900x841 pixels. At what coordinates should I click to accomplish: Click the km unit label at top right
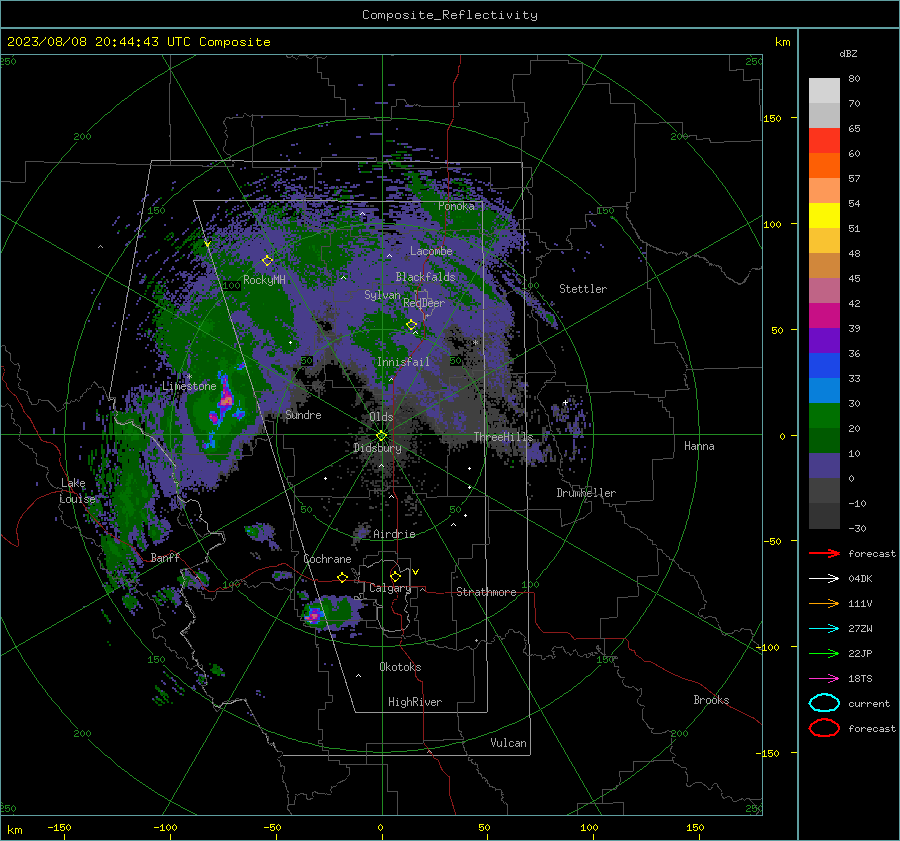coord(782,42)
